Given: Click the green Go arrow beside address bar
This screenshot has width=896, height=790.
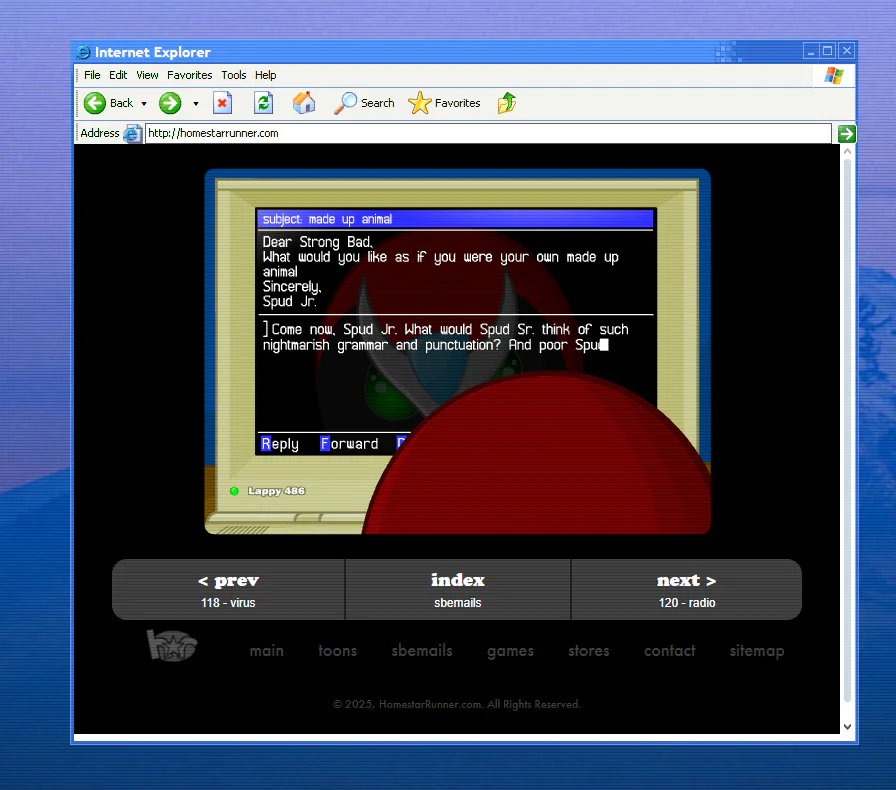Looking at the screenshot, I should coord(846,134).
